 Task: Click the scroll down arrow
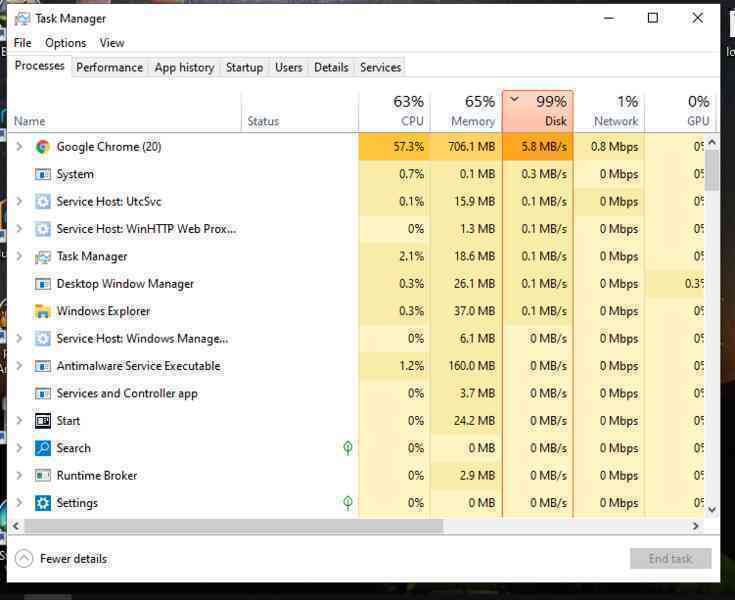coord(712,510)
